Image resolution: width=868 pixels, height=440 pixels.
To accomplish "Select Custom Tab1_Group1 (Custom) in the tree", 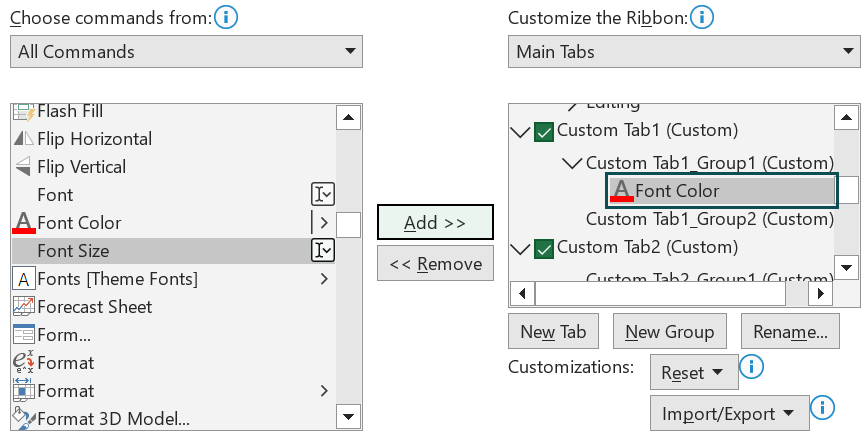I will 710,163.
